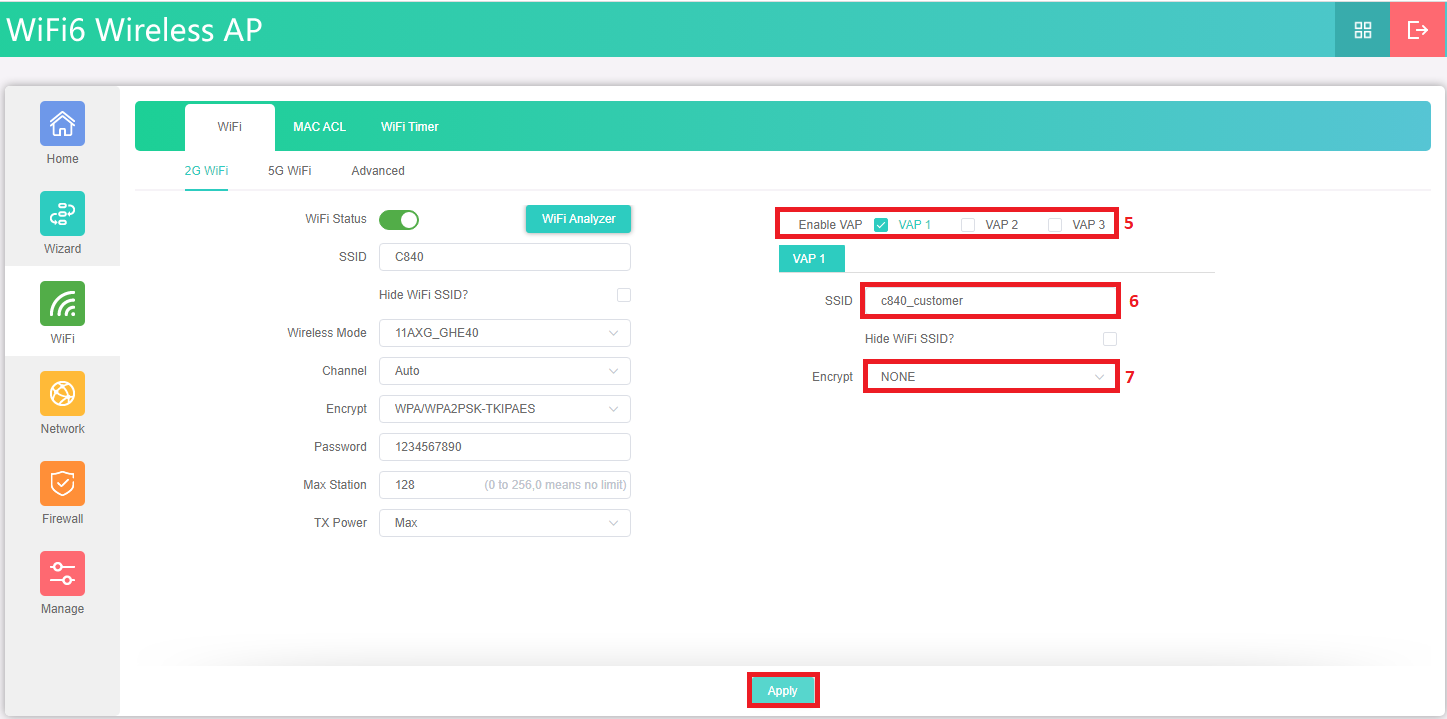Open the Channel dropdown
The height and width of the screenshot is (719, 1447).
[504, 371]
